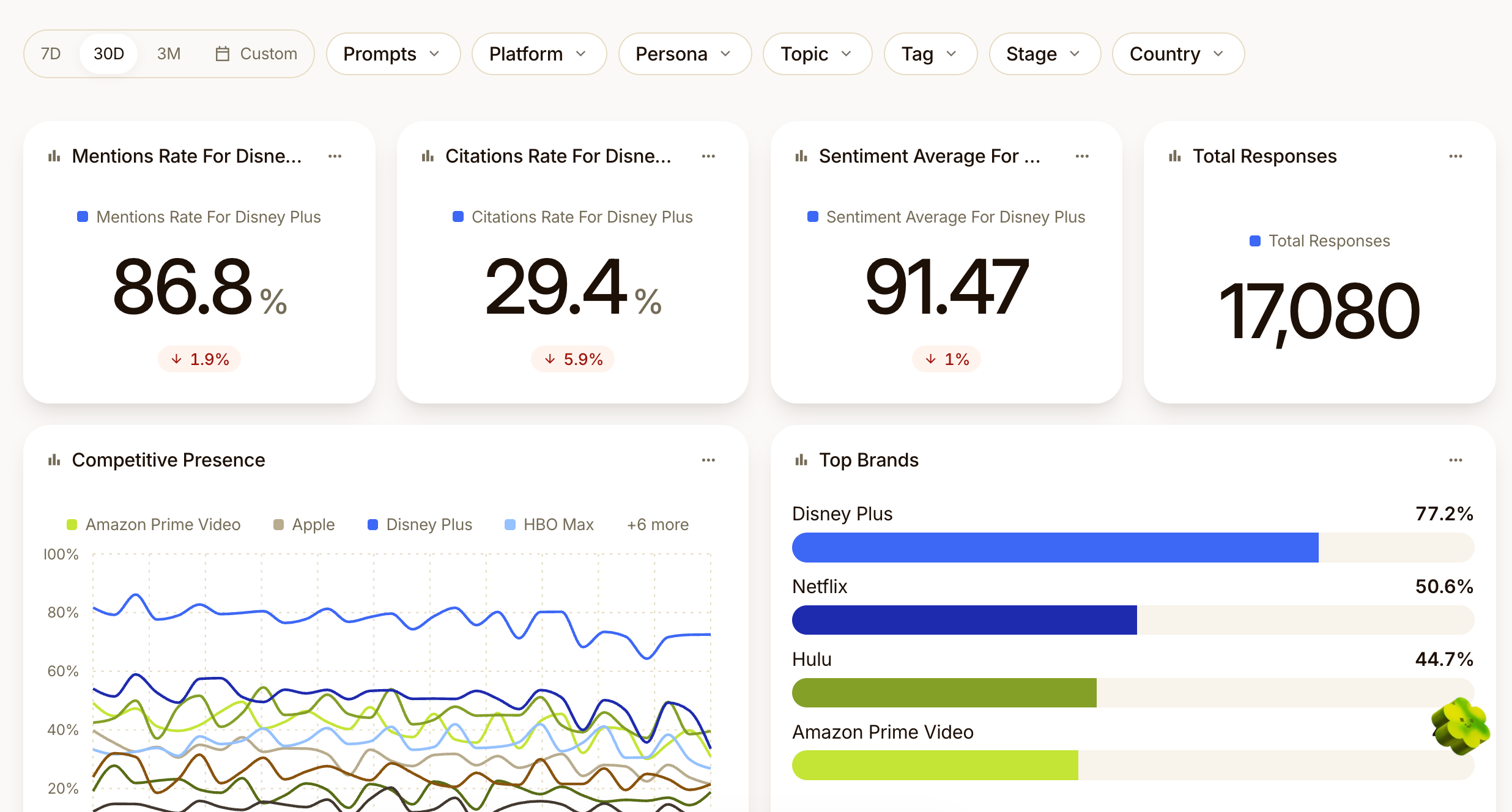Image resolution: width=1512 pixels, height=812 pixels.
Task: Click the Total Responses card title
Action: point(1265,157)
